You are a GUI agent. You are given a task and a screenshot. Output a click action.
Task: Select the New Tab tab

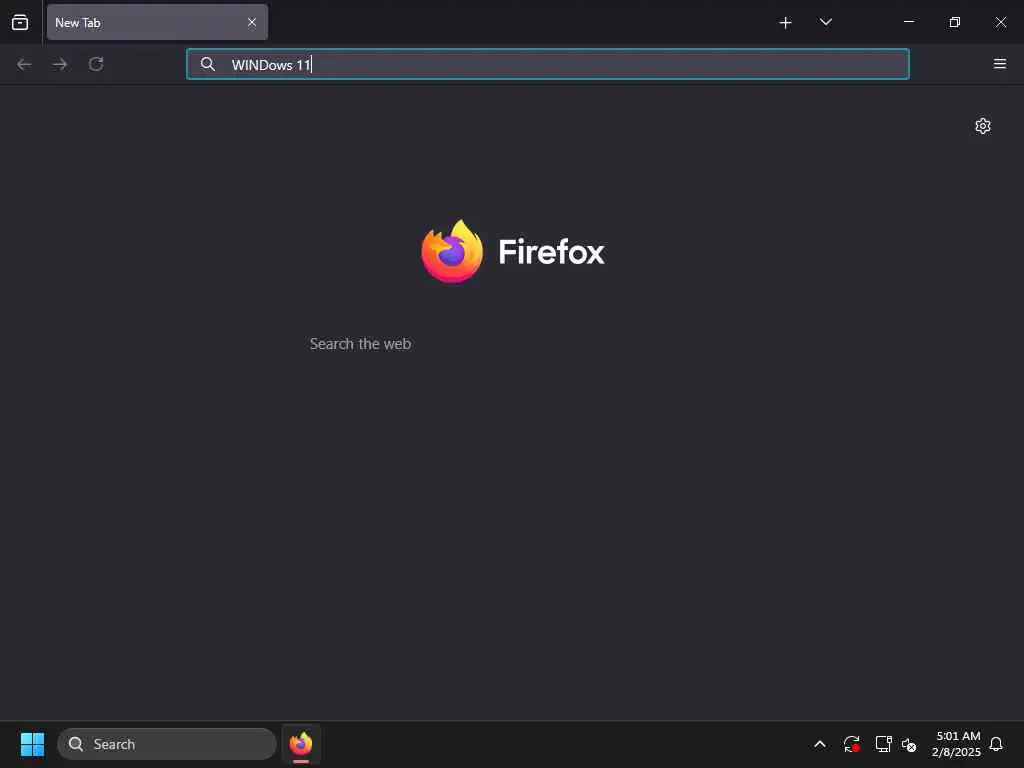coord(157,22)
